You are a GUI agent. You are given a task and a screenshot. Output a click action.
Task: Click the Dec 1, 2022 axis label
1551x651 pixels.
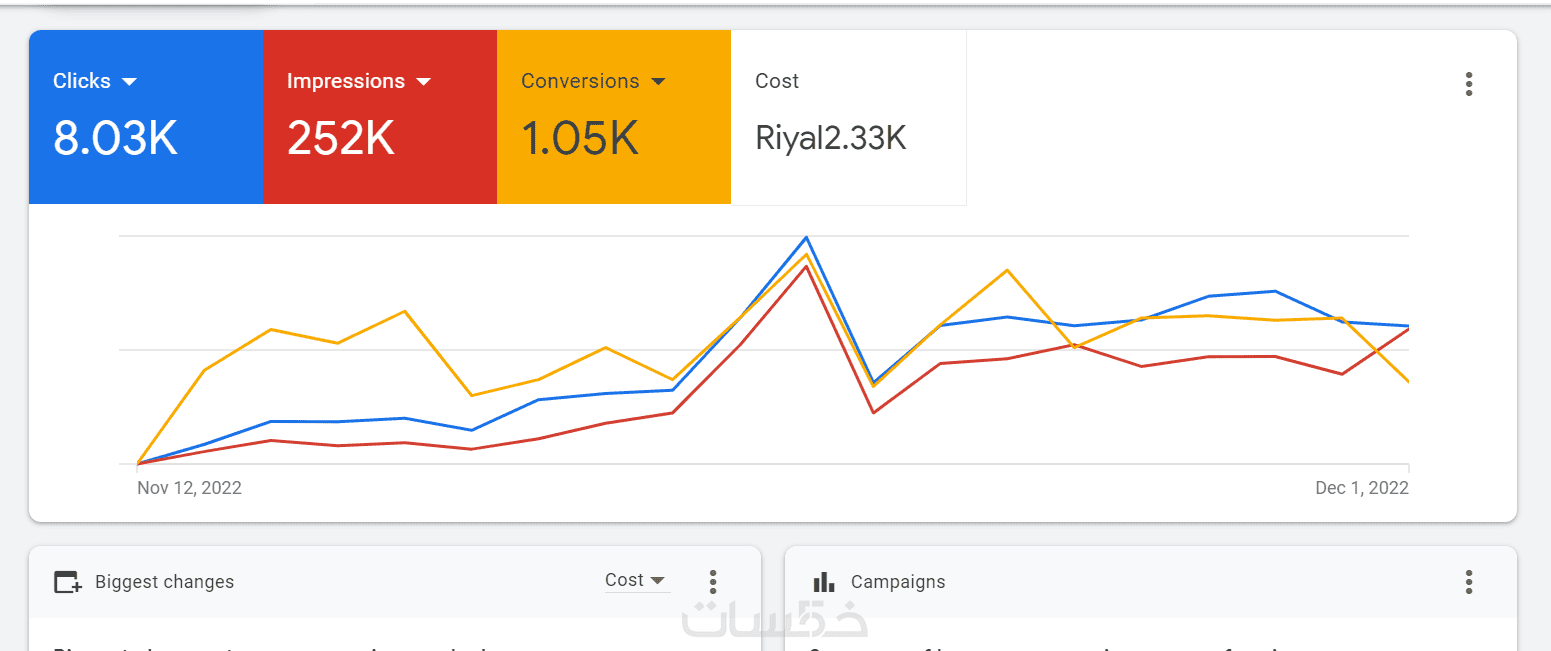click(x=1362, y=488)
